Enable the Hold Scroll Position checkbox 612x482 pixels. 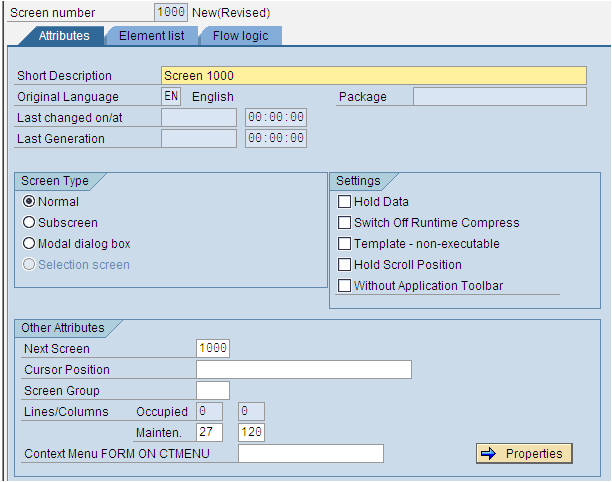click(344, 265)
